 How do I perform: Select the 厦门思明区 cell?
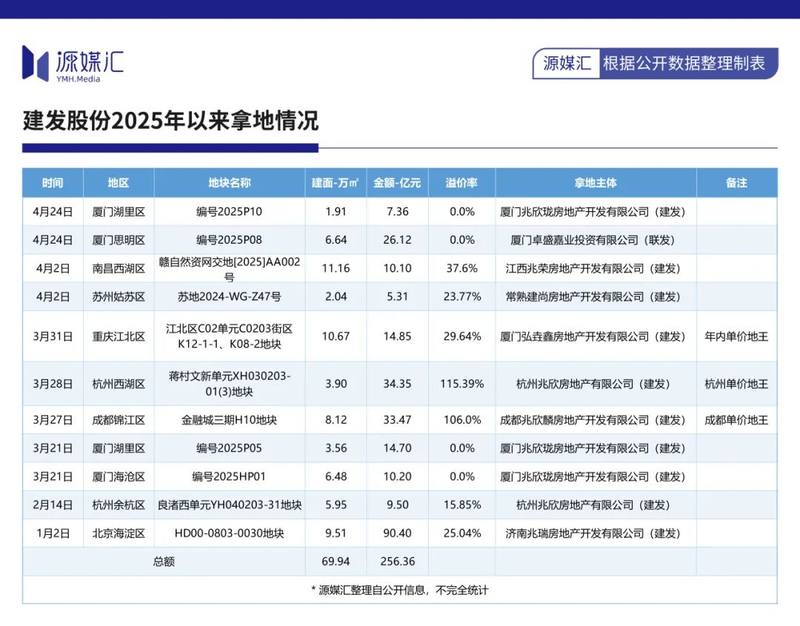click(x=118, y=240)
